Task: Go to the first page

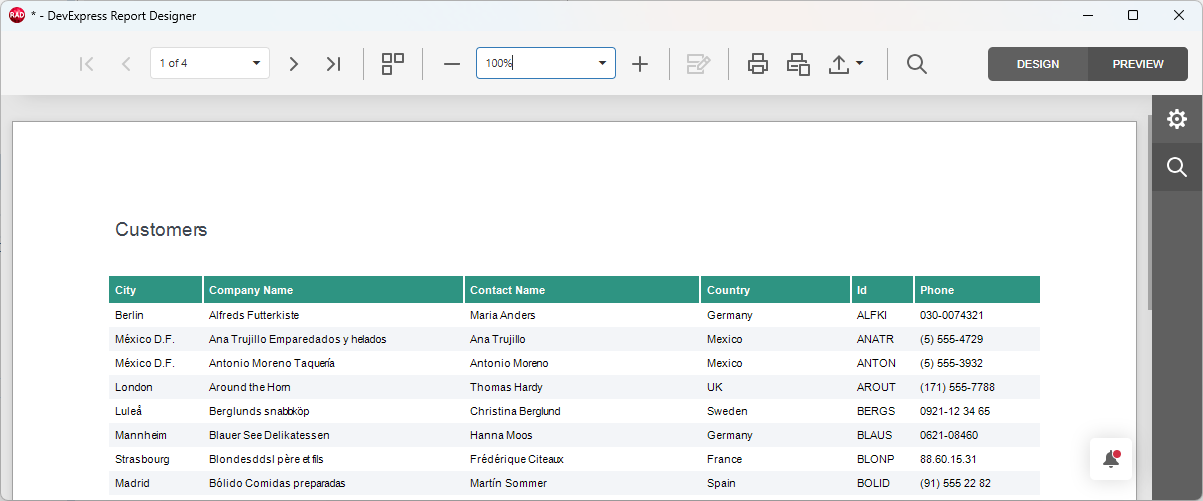Action: pyautogui.click(x=86, y=64)
